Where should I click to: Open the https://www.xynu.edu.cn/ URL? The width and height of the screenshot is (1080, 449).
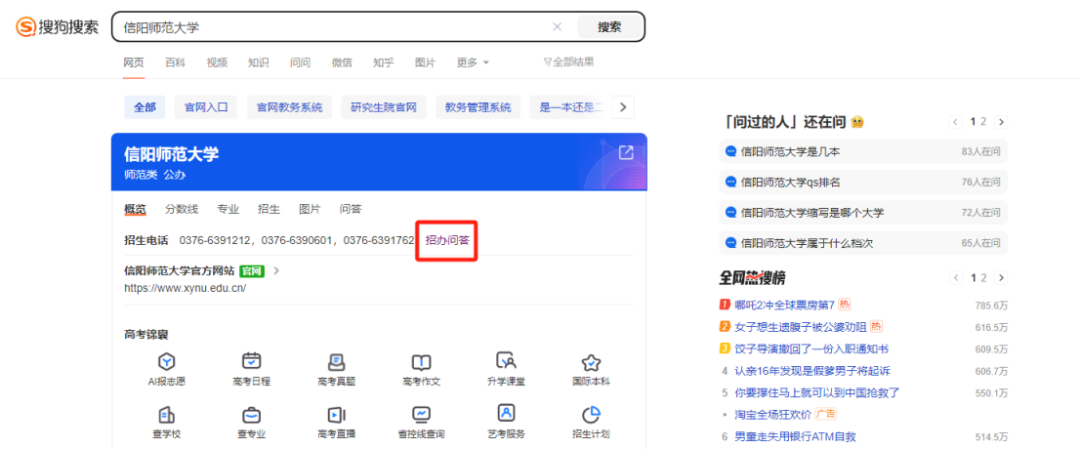click(x=185, y=288)
